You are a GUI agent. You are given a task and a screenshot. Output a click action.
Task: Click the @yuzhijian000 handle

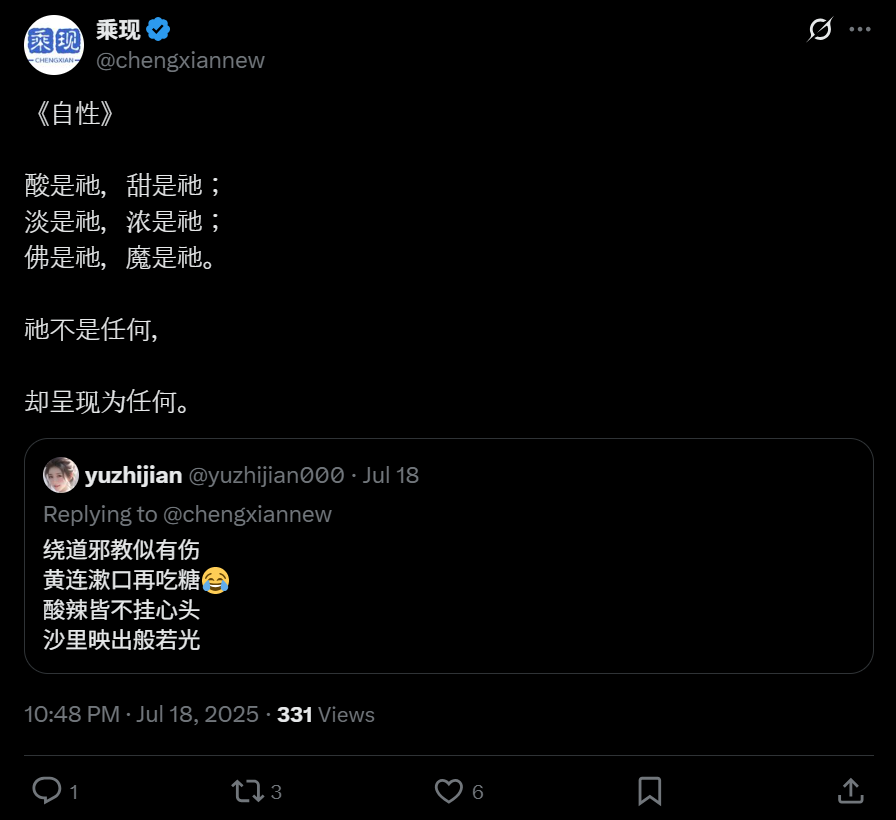(266, 475)
